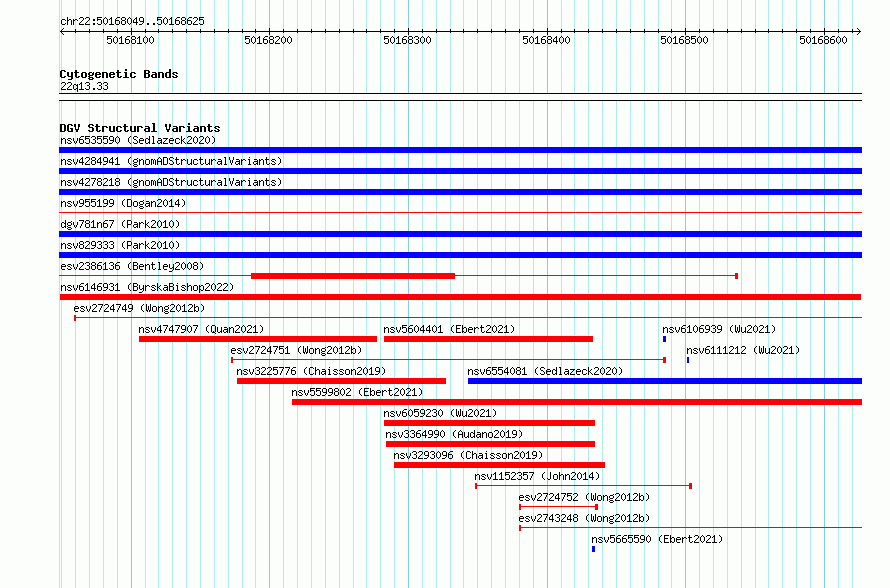Open the nsv4278218 gnomADStructuralVariants label
The height and width of the screenshot is (588, 890).
point(171,182)
